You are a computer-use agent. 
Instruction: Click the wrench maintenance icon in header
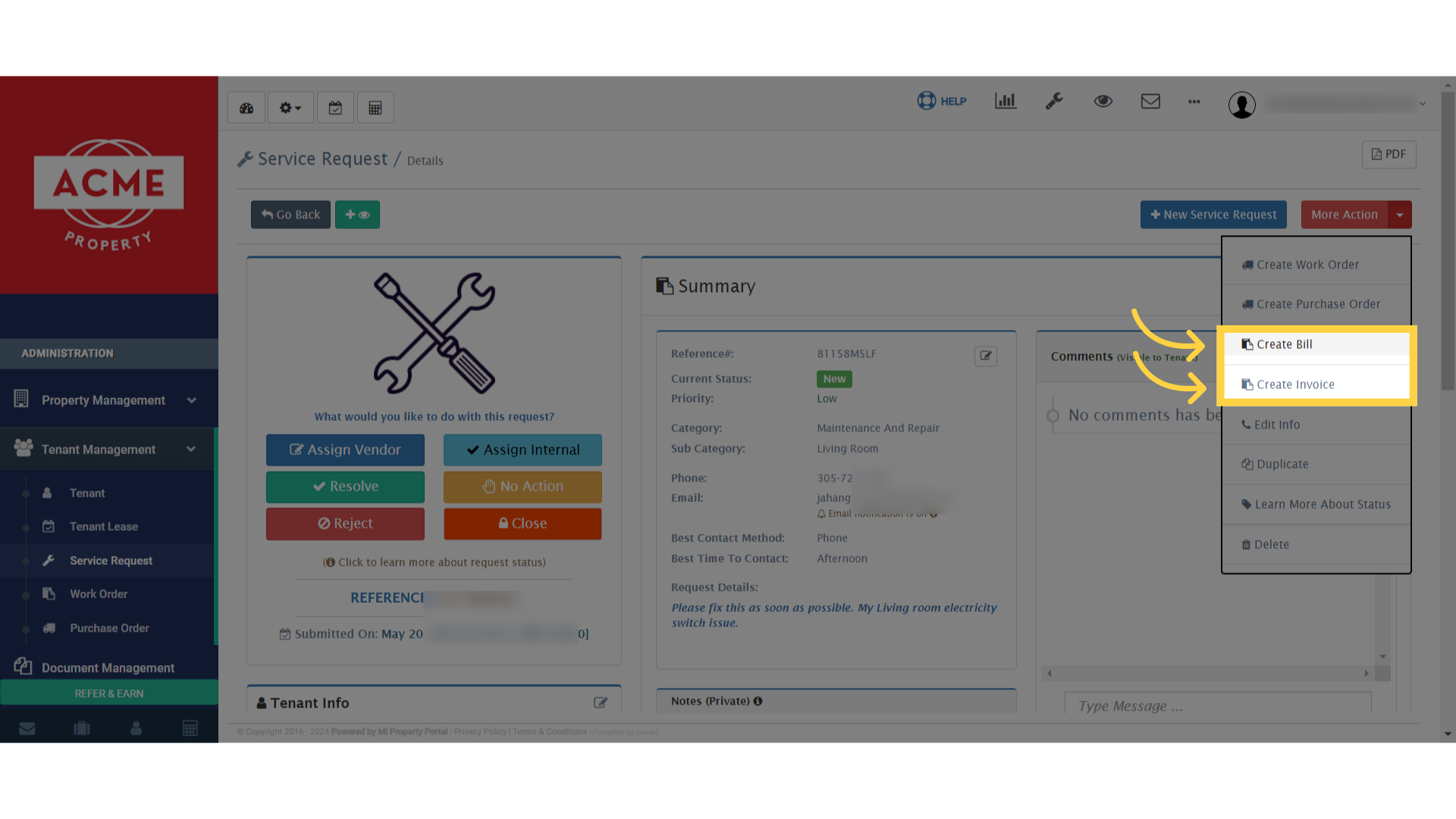[1054, 101]
